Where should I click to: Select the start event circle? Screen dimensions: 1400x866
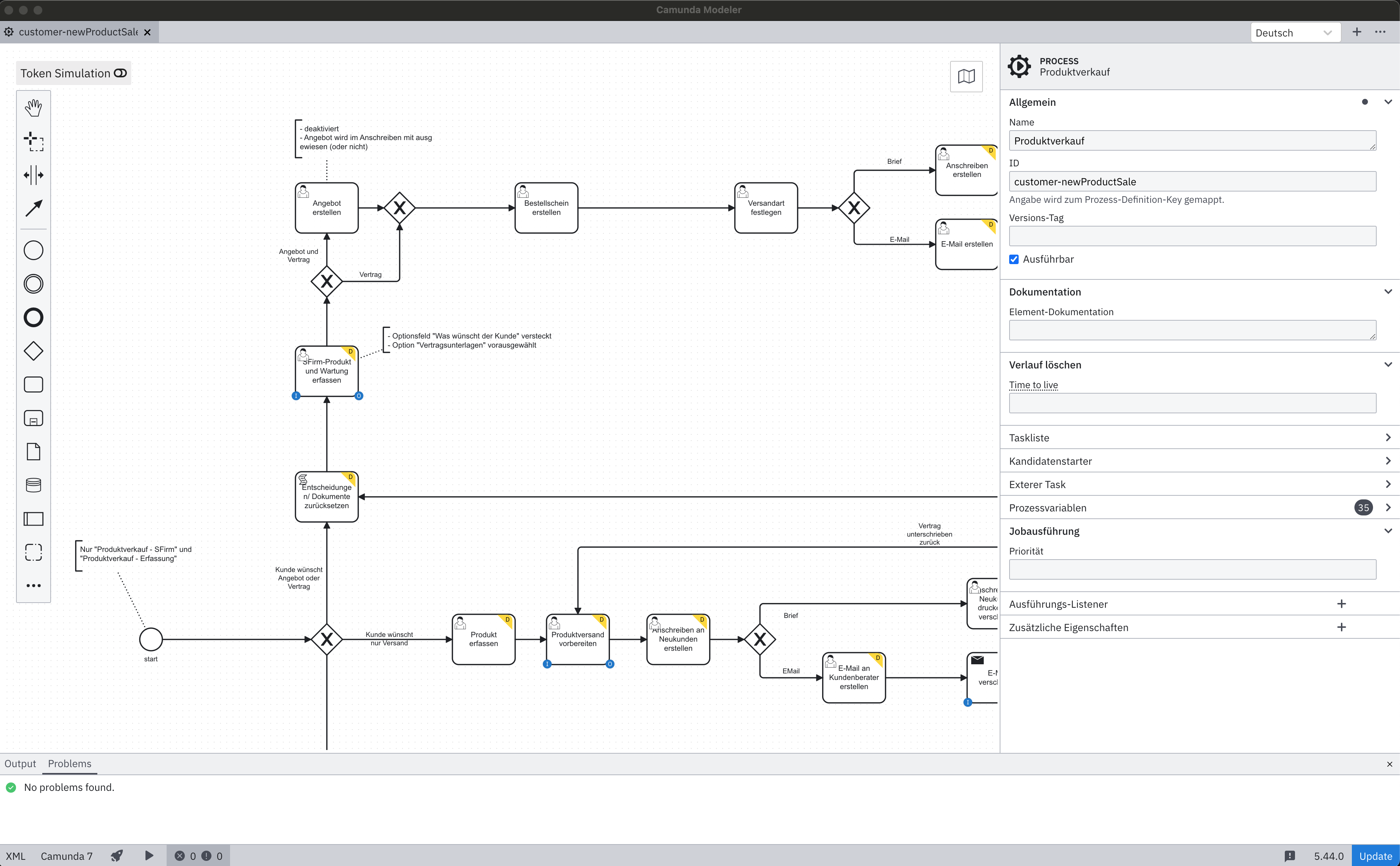pos(151,639)
